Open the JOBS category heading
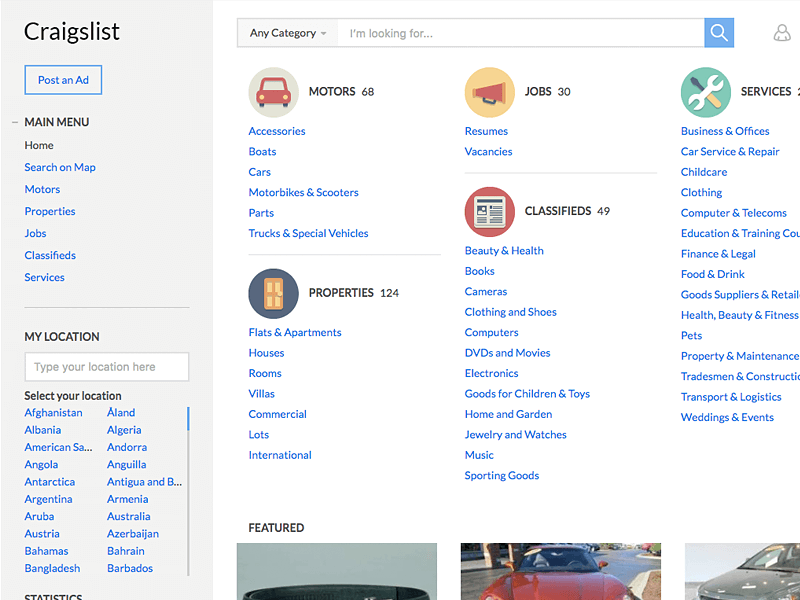 (x=538, y=92)
